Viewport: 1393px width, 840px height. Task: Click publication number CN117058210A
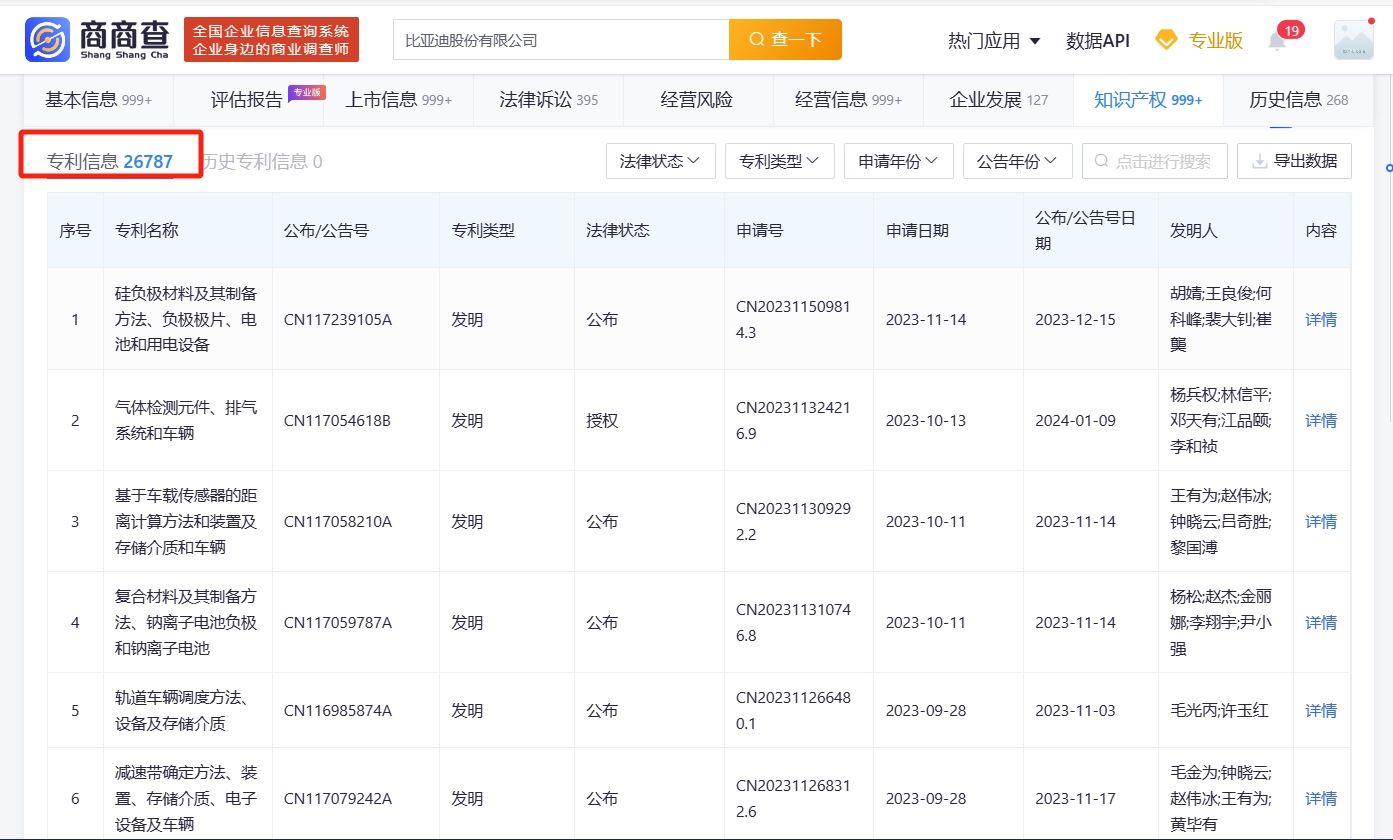pos(337,522)
